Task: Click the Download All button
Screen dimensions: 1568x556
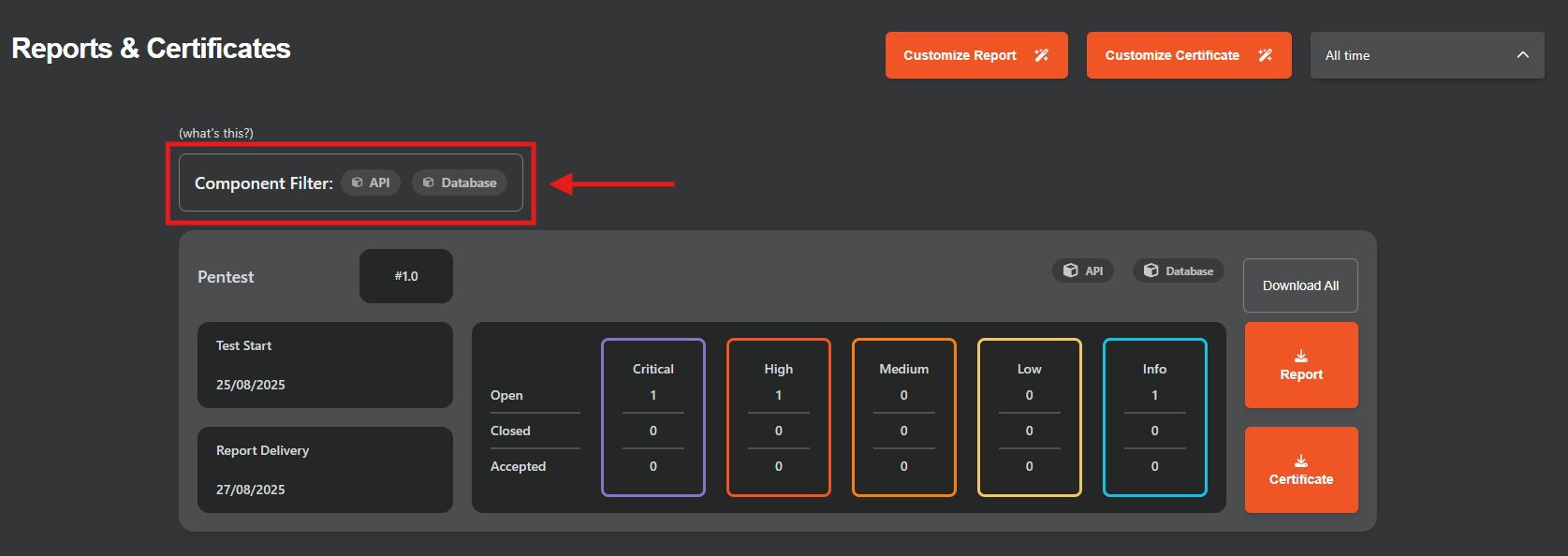Action: (1300, 285)
